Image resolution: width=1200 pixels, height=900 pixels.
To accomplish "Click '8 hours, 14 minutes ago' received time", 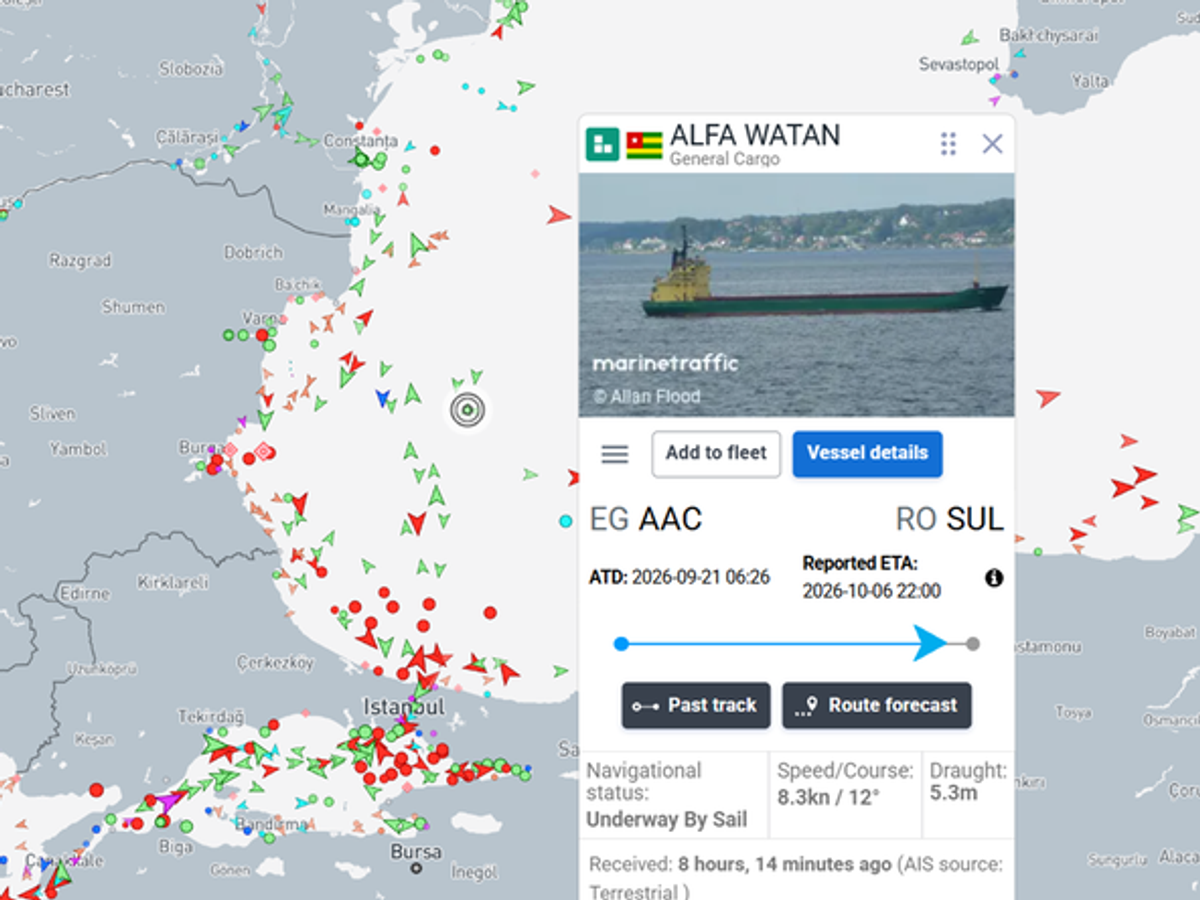I will tap(785, 865).
